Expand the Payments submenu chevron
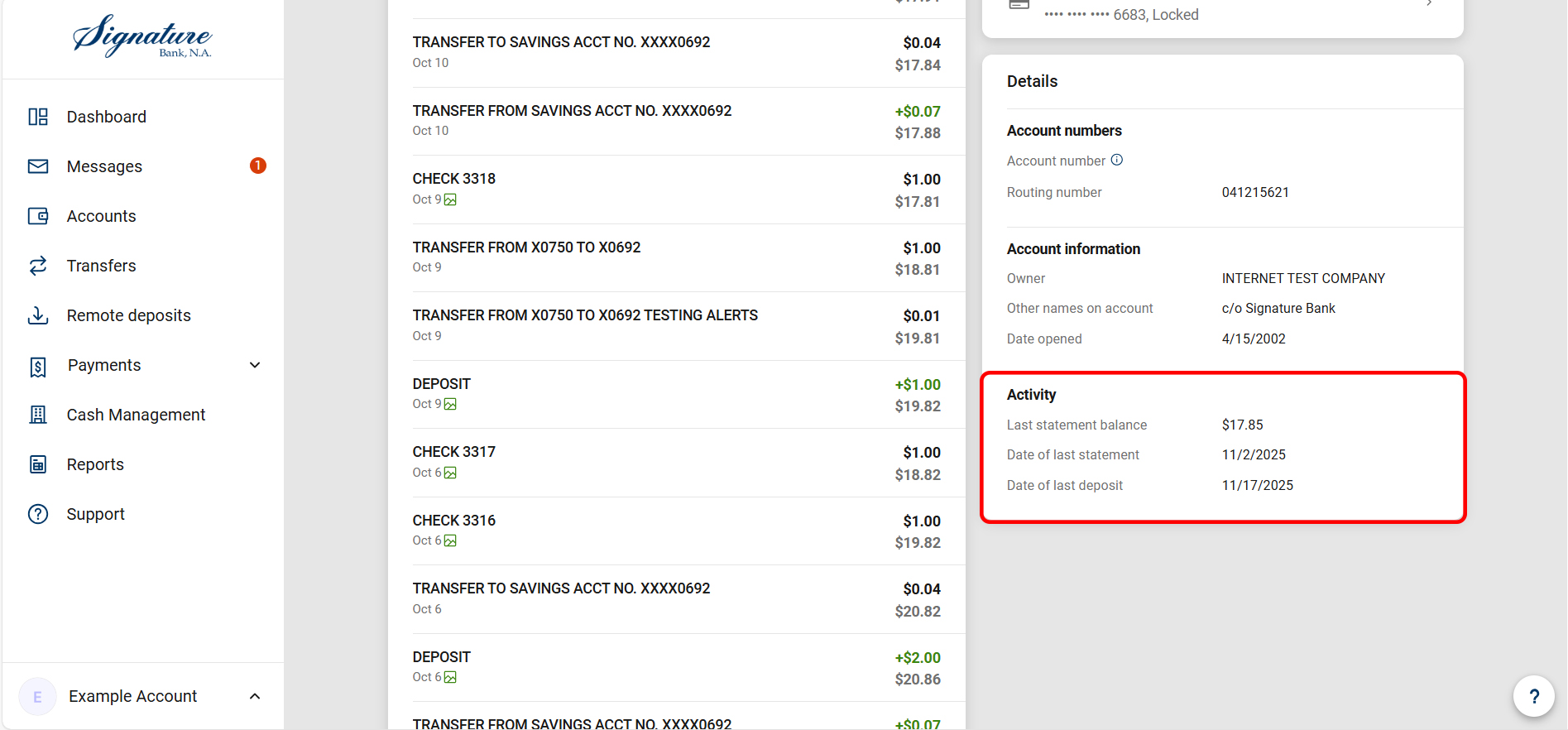1568x730 pixels. coord(255,365)
